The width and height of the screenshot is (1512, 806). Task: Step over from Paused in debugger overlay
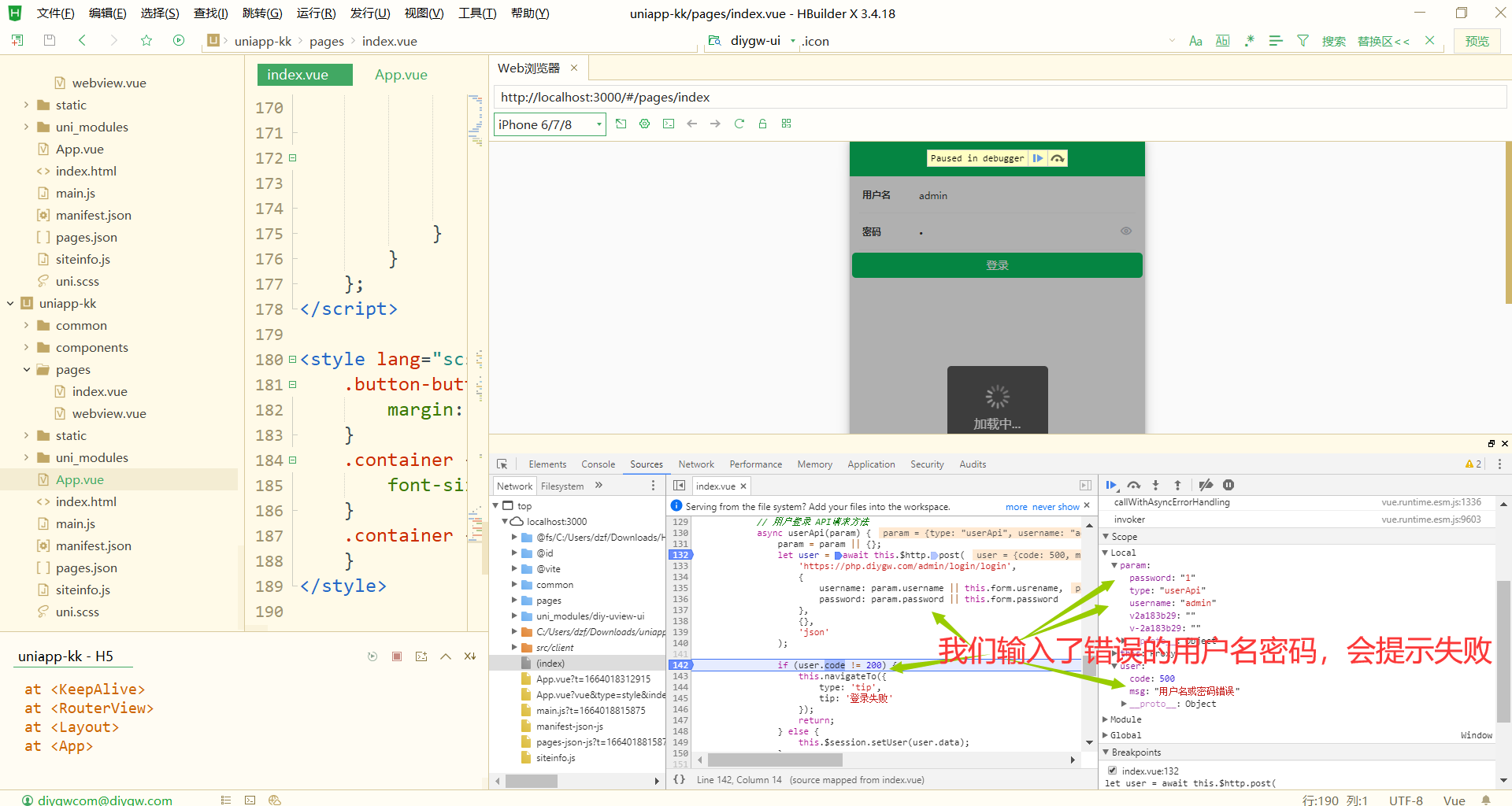coord(1058,158)
